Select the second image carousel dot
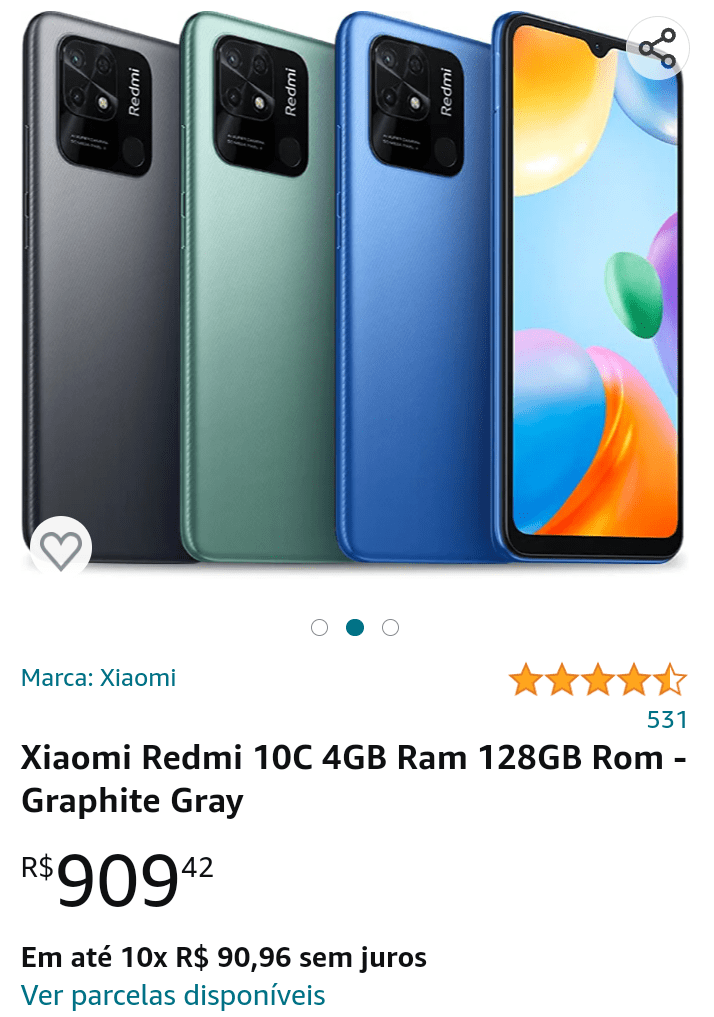 coord(355,627)
